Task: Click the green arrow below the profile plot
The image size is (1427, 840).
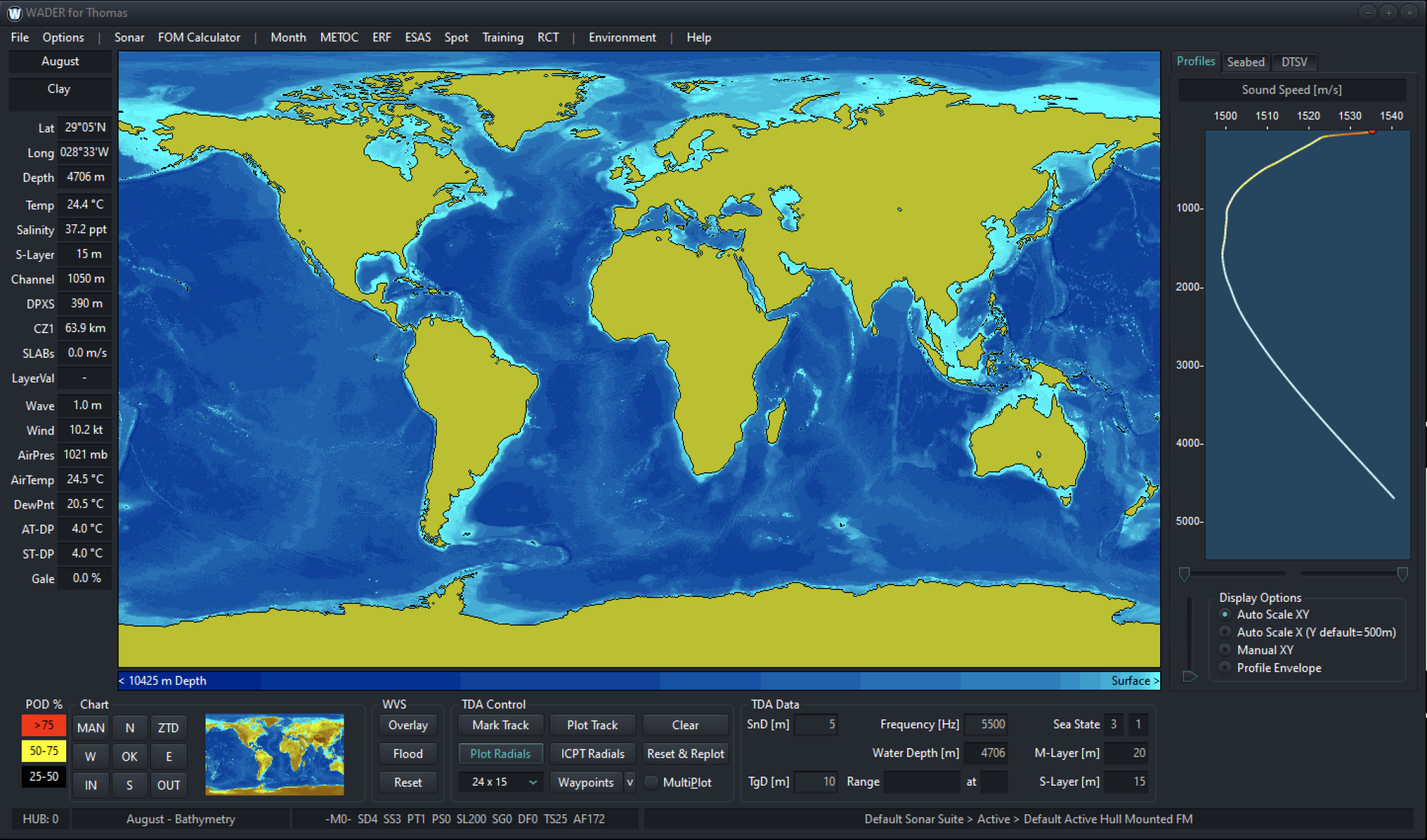Action: (1190, 676)
